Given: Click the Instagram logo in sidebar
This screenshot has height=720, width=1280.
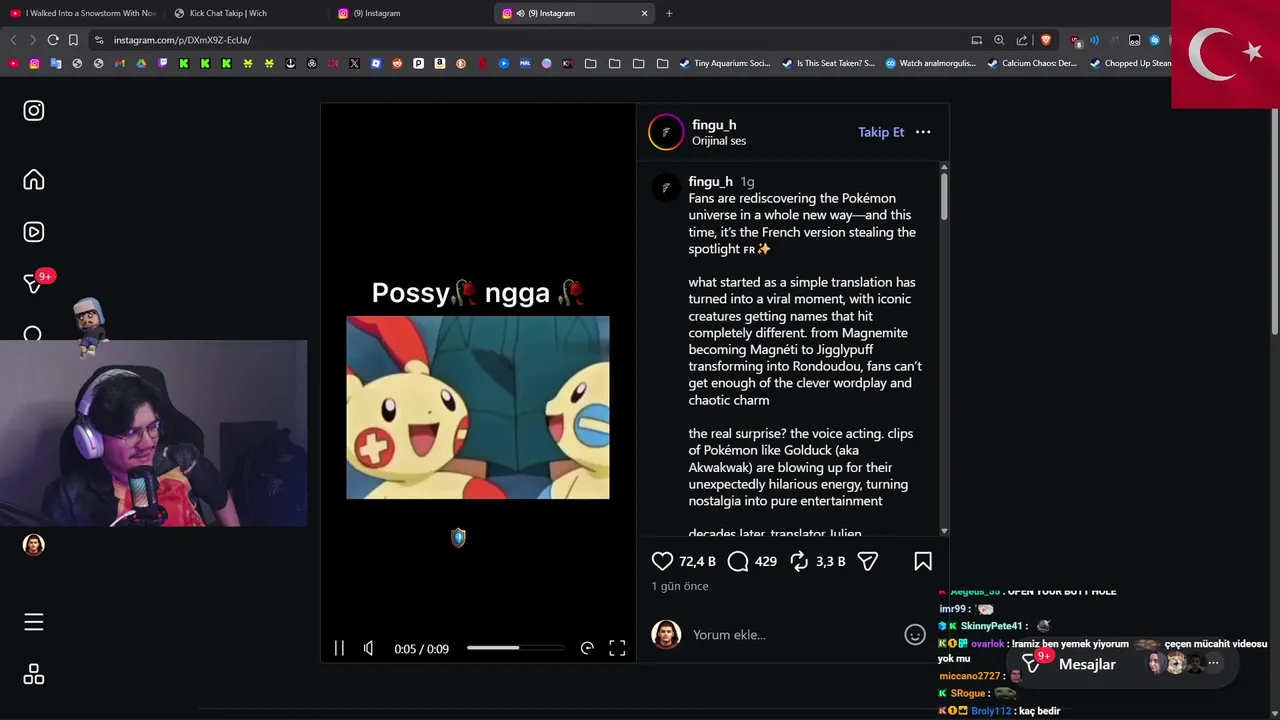Looking at the screenshot, I should coord(34,111).
